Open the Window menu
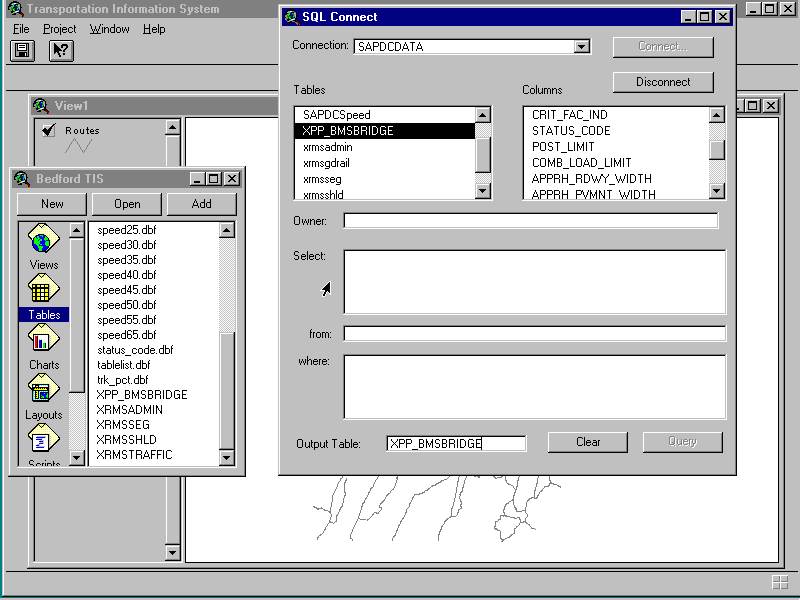 (x=109, y=29)
